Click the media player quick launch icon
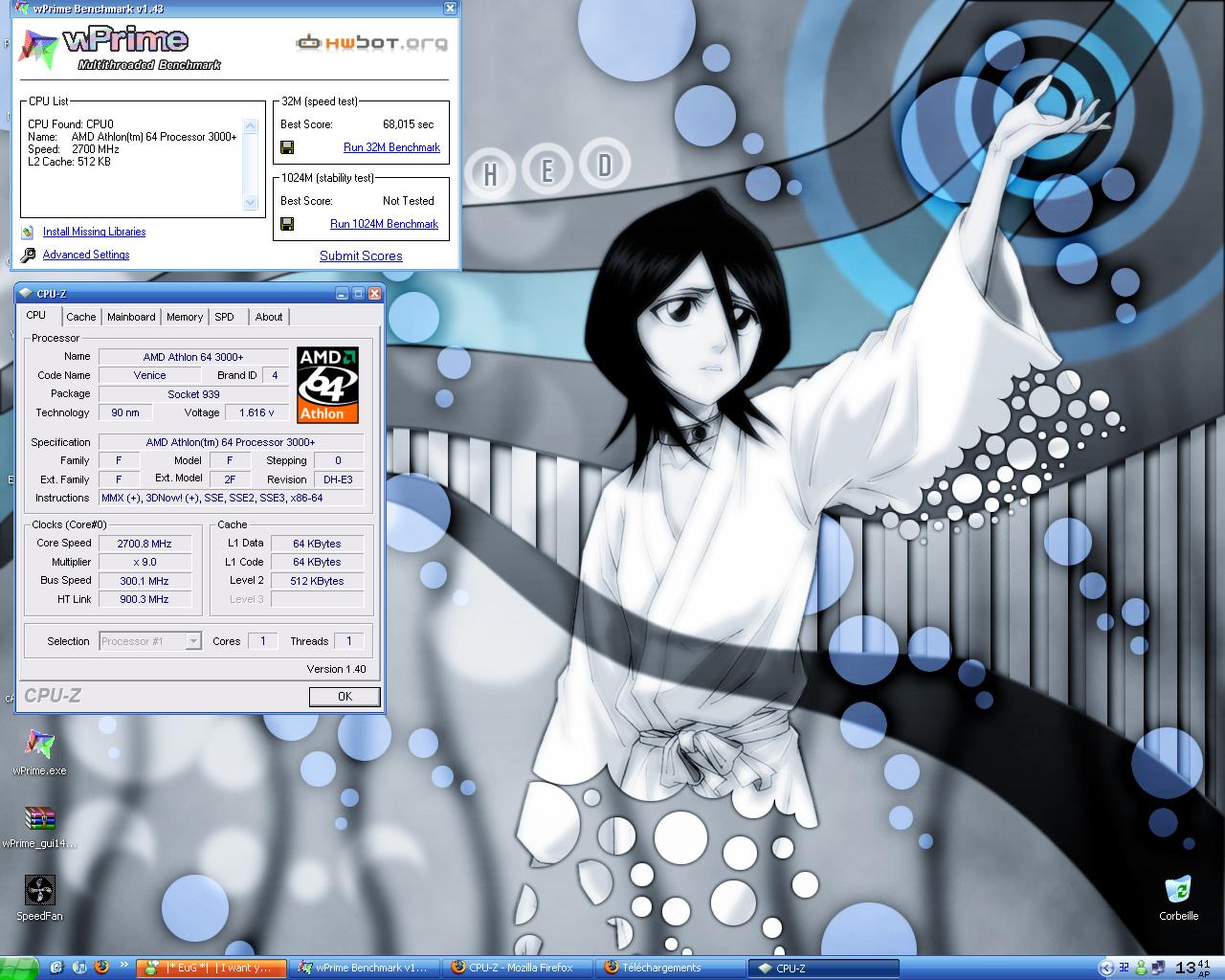This screenshot has height=980, width=1225. click(x=79, y=968)
